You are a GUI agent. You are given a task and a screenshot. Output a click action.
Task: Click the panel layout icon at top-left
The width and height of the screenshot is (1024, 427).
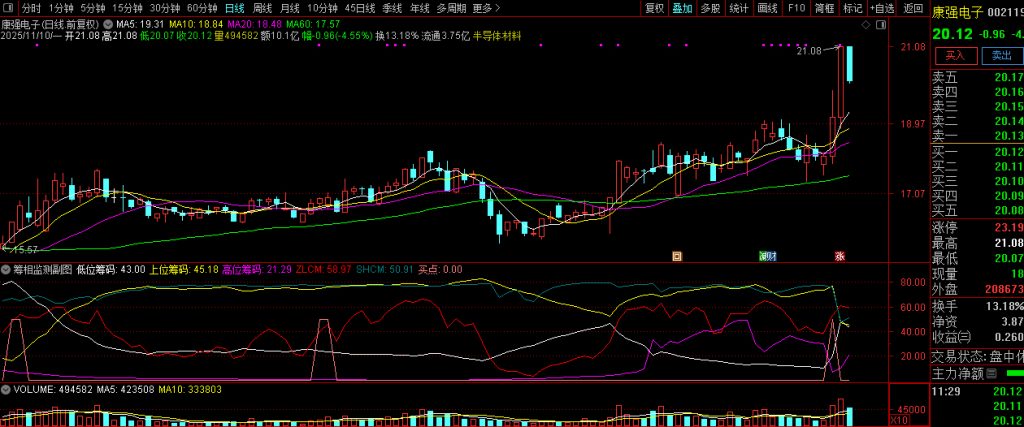[8, 8]
